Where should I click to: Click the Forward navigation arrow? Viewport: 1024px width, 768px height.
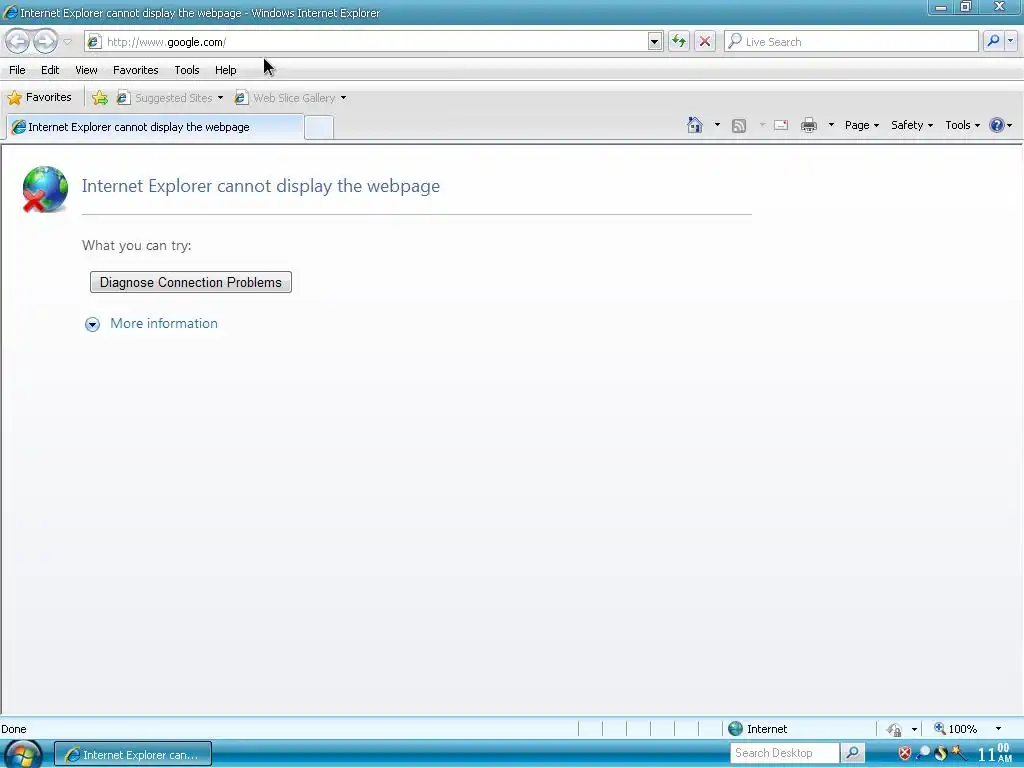point(45,42)
